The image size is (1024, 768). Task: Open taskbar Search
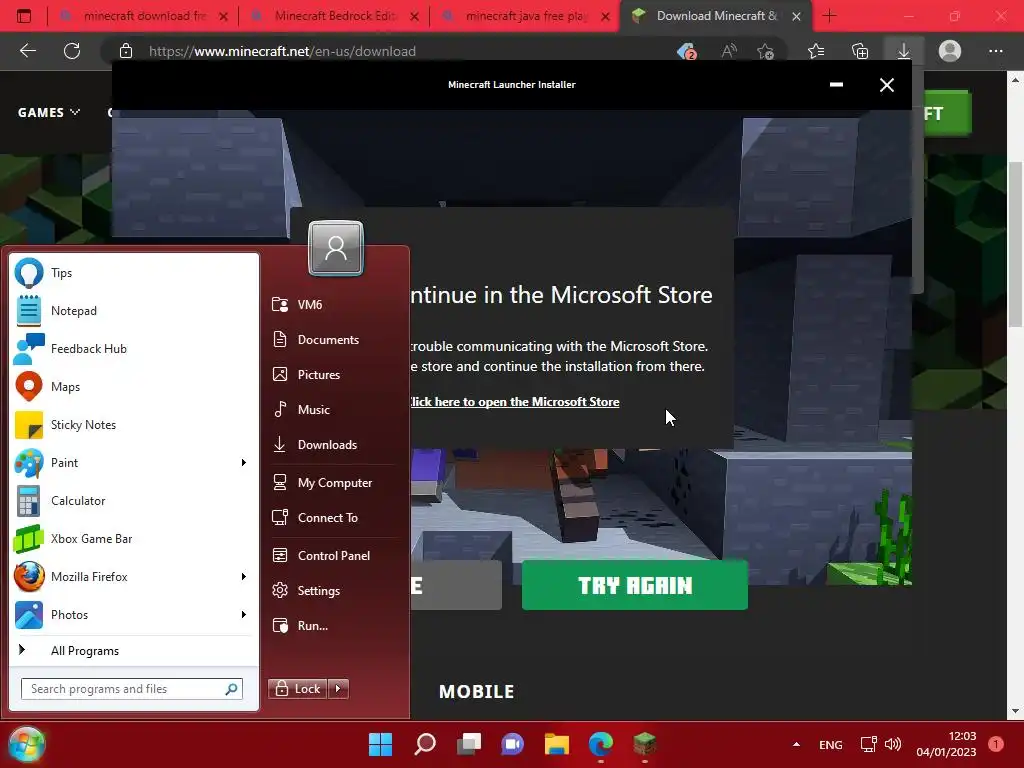[x=425, y=744]
